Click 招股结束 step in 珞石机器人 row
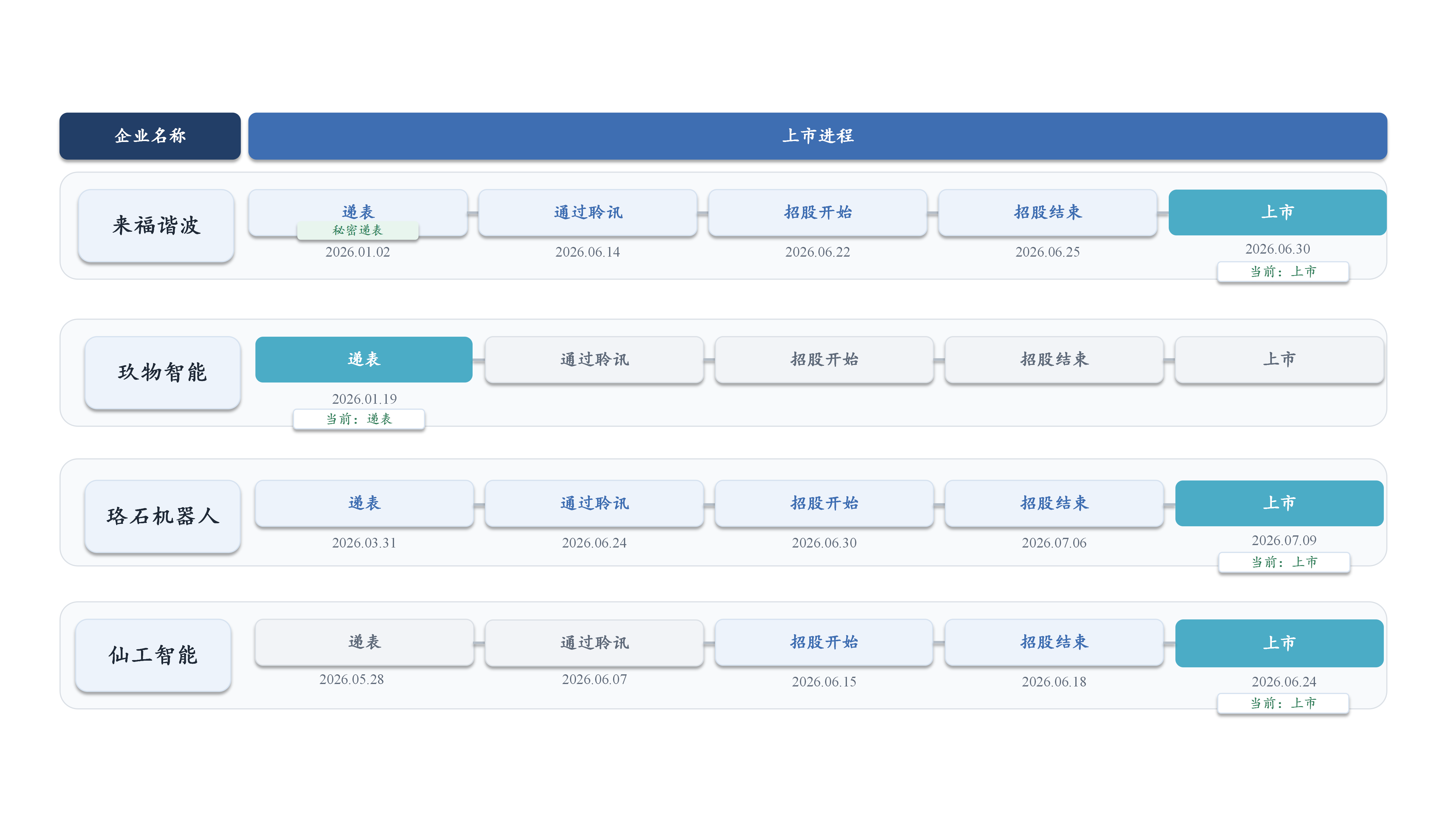1456x819 pixels. pos(1054,503)
